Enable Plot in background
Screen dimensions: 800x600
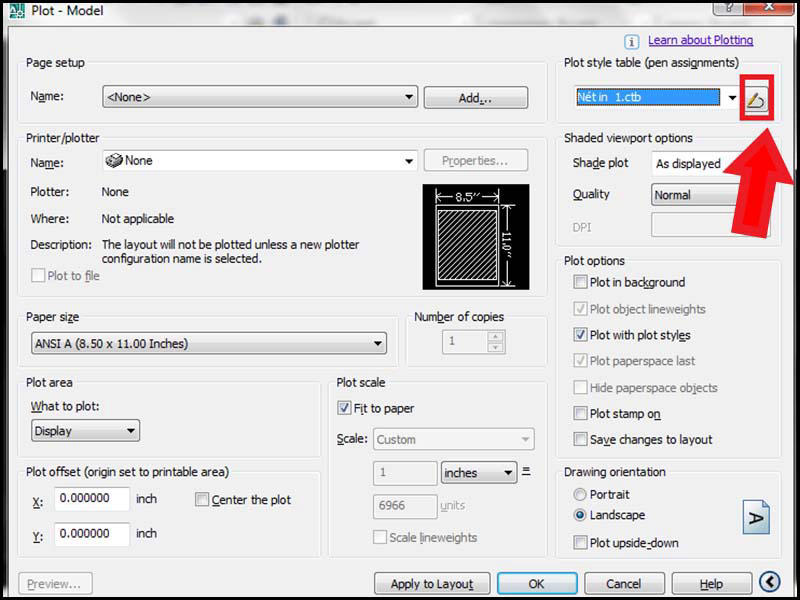click(580, 282)
